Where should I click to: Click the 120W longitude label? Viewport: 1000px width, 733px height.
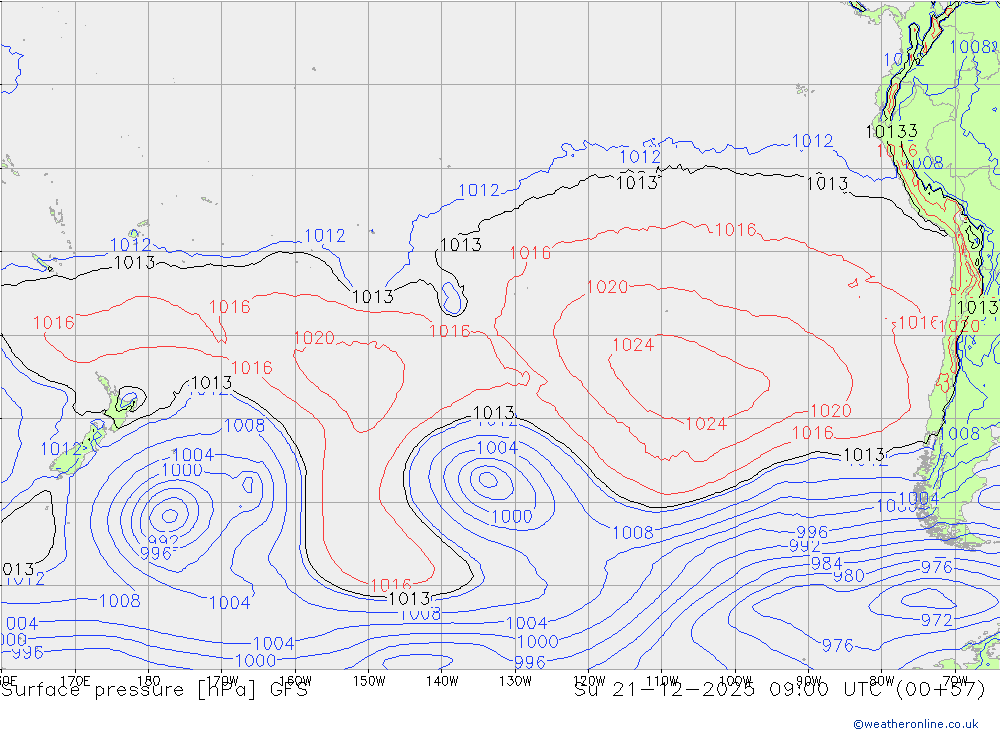589,681
